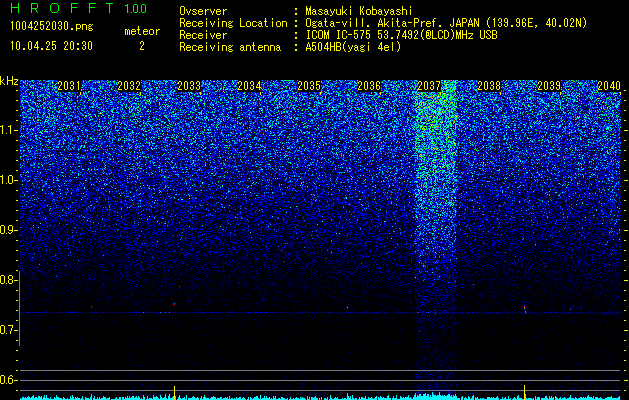Click the Ogata-vill. Akita-Pref. JAPAN location text
This screenshot has height=400, width=629.
[446, 23]
